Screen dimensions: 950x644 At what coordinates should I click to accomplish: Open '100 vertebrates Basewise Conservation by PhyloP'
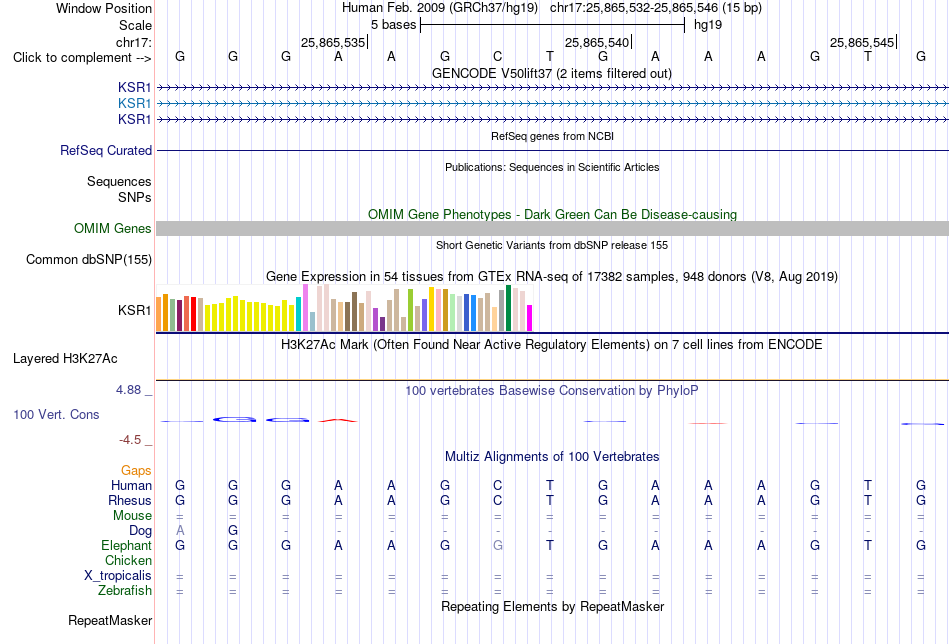point(552,391)
